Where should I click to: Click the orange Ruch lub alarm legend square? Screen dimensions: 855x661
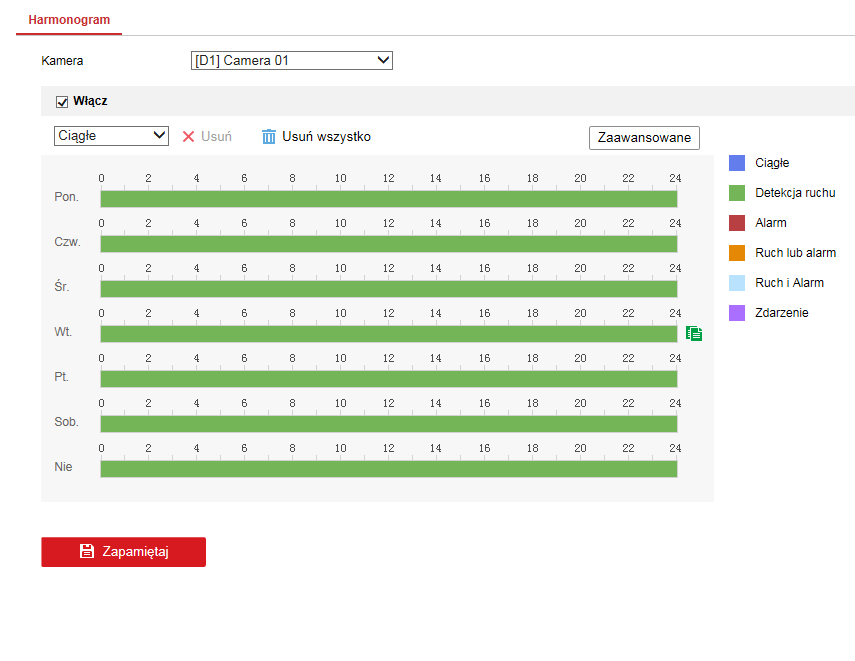(x=737, y=252)
